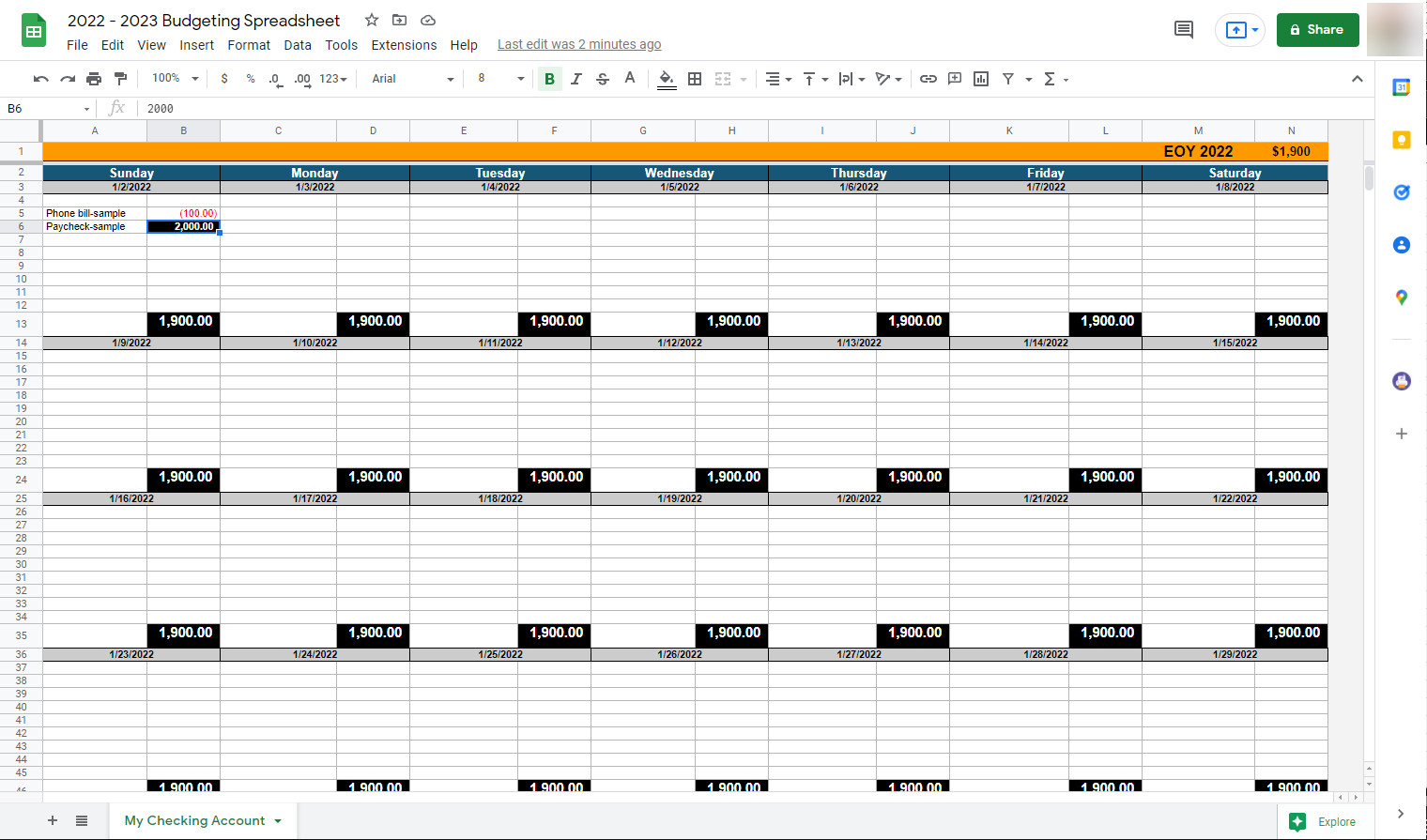Viewport: 1427px width, 840px height.
Task: Open the Edit menu
Action: (x=113, y=45)
